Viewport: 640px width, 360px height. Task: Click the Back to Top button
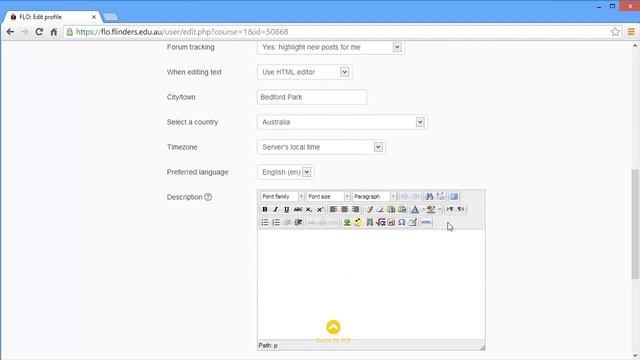pyautogui.click(x=333, y=331)
